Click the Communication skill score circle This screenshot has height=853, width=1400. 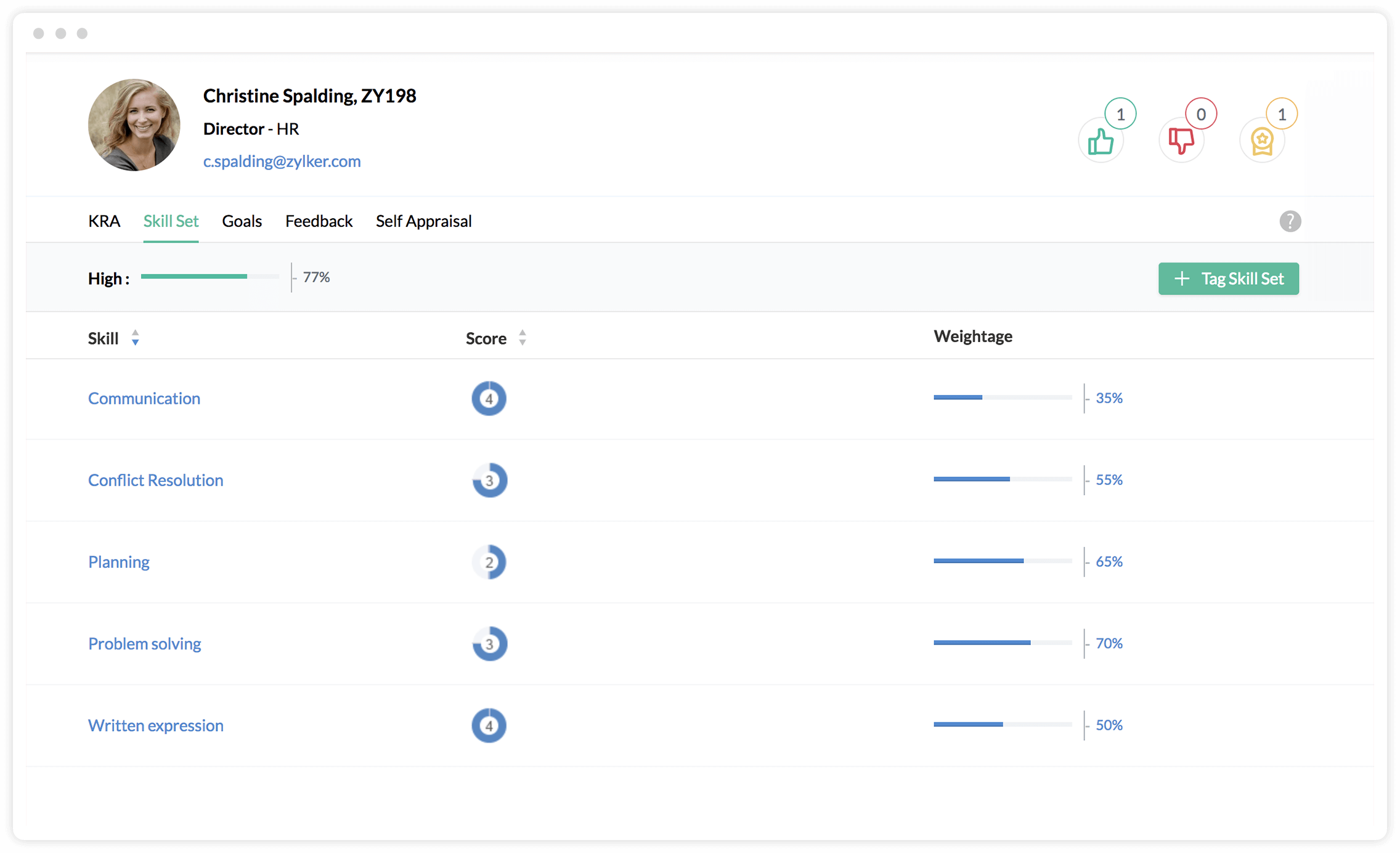coord(488,398)
